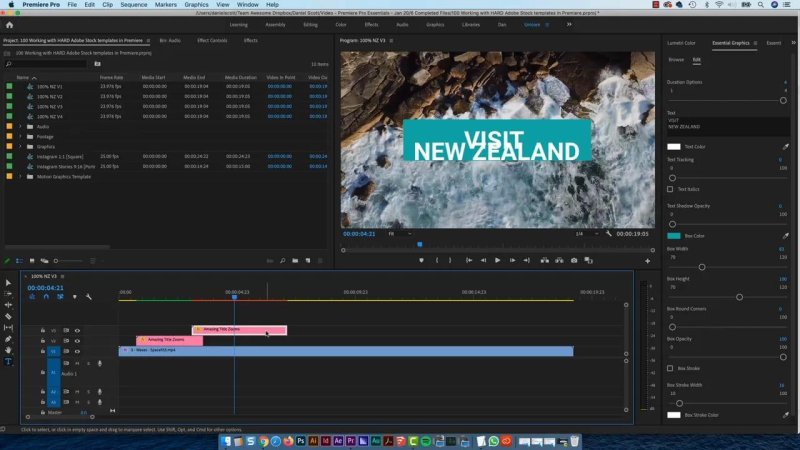Click the timeline Add Marker icon
Viewport: 800px width, 450px height.
click(74, 296)
